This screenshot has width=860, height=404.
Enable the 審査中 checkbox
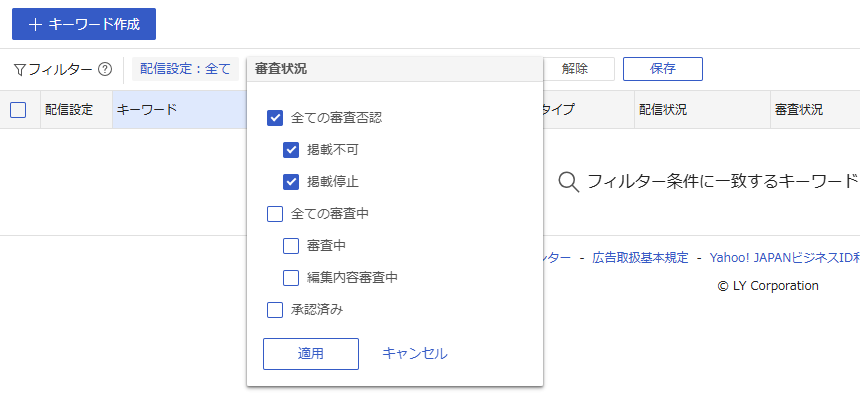click(x=291, y=246)
